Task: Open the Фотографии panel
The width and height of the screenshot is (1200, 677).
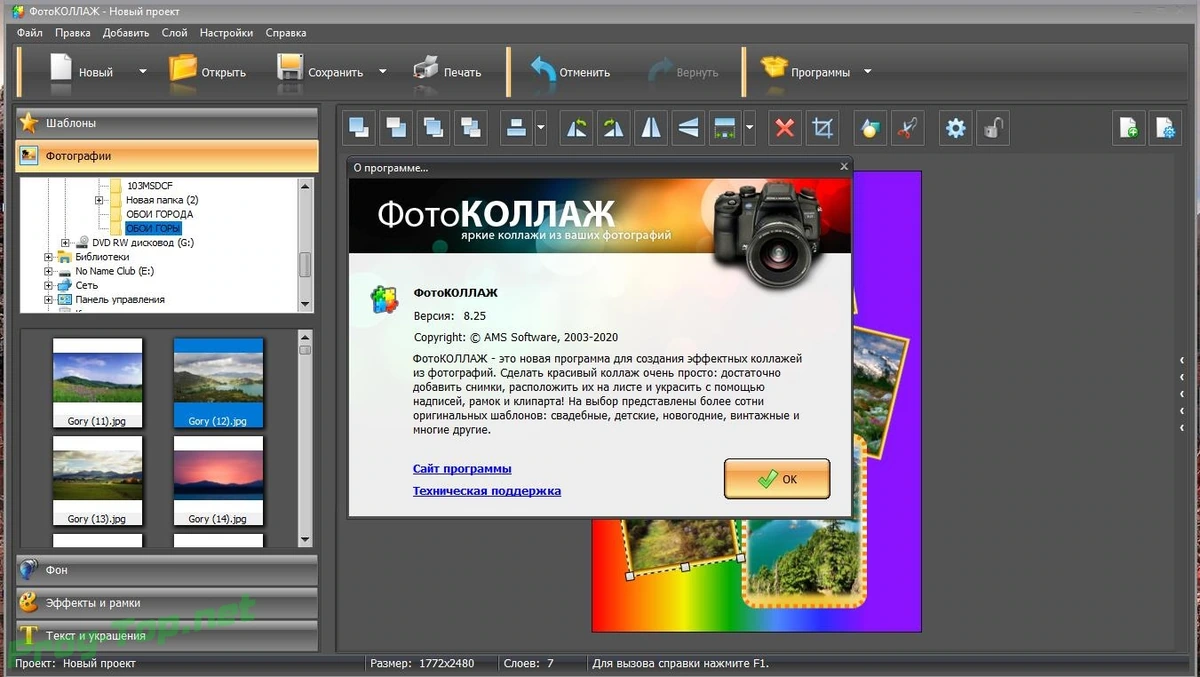Action: 167,156
